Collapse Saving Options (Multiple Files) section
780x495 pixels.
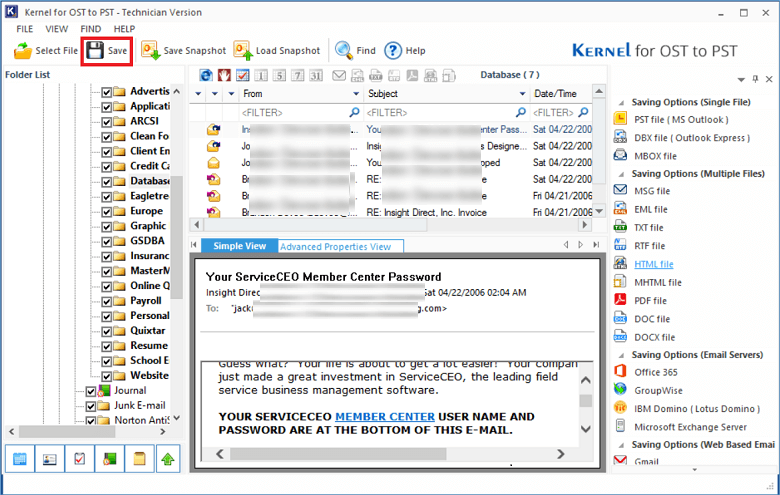621,174
